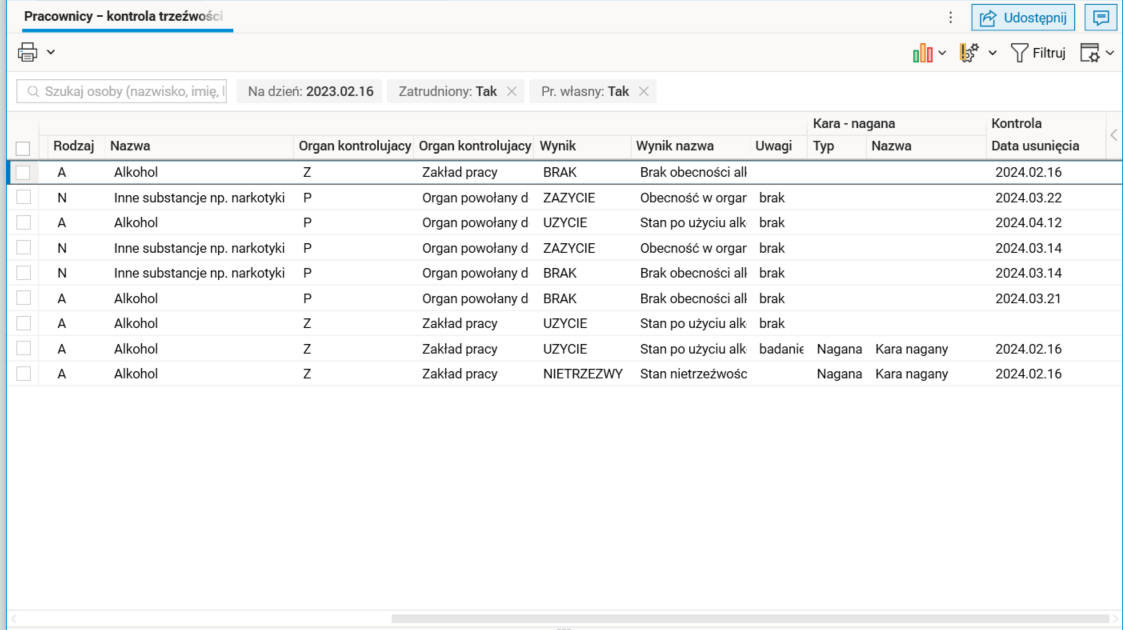Screen dimensions: 1123x630
Task: Check the row dated 2024.03.22
Action: (x=23, y=198)
